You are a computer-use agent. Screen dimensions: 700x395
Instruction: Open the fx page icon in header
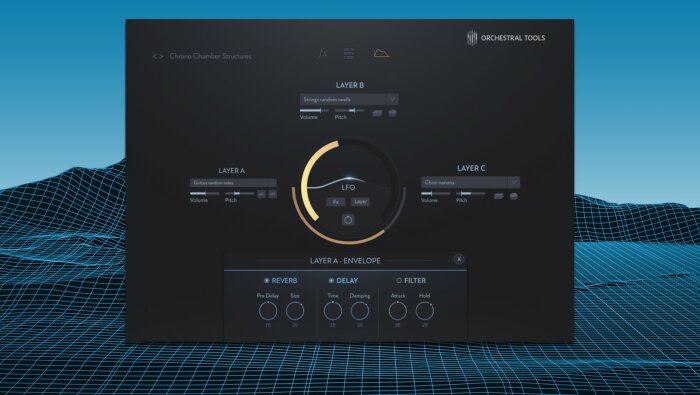322,54
